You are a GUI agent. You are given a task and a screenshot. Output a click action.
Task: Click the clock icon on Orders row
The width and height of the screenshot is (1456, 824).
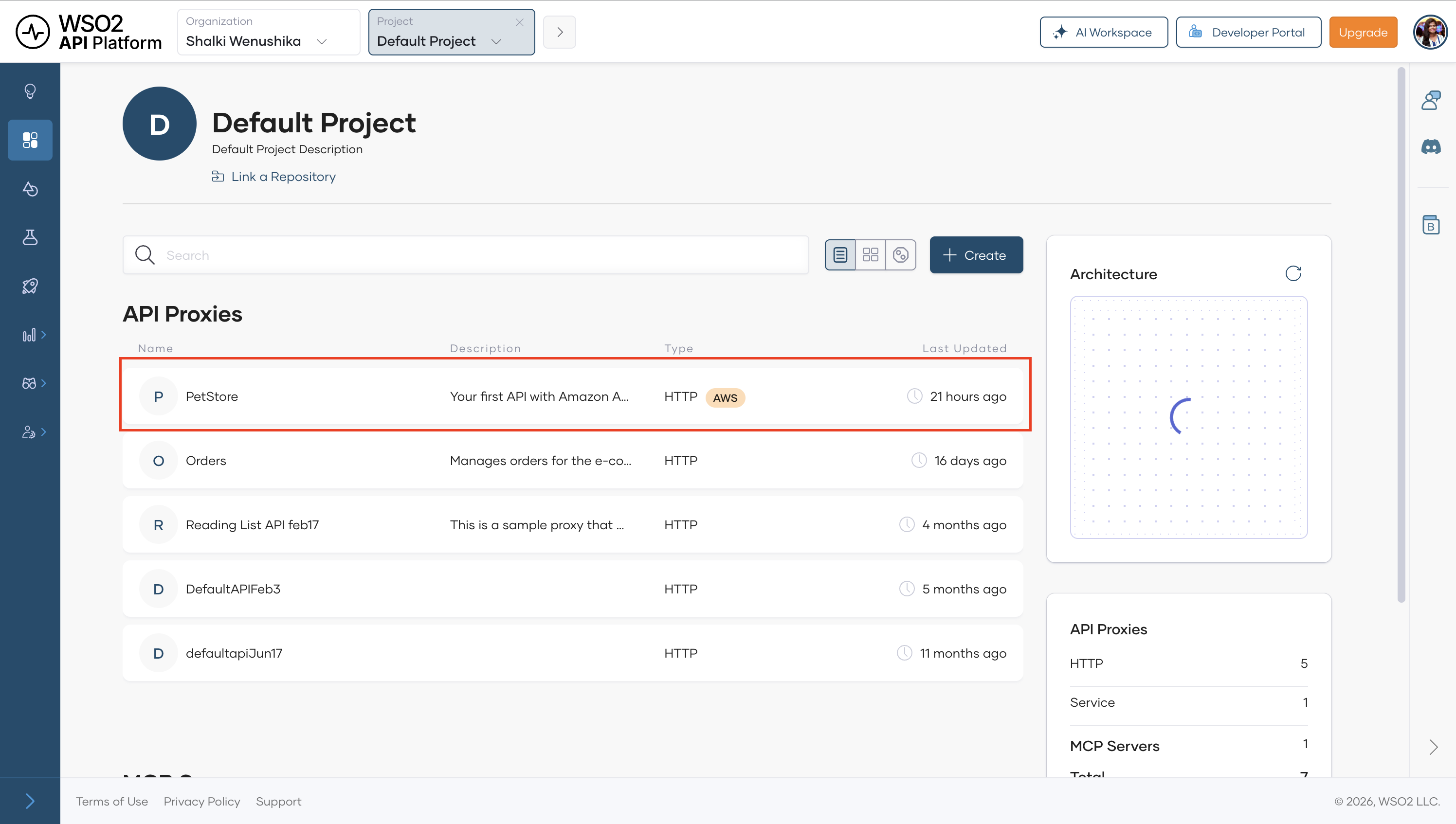919,460
